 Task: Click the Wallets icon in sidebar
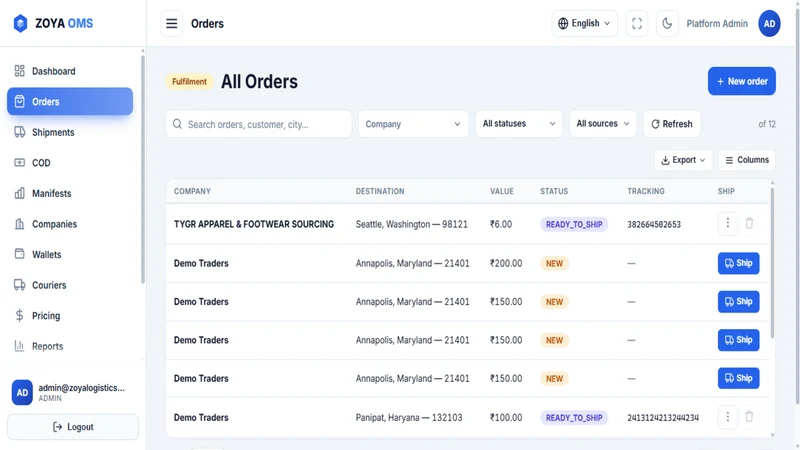19,254
